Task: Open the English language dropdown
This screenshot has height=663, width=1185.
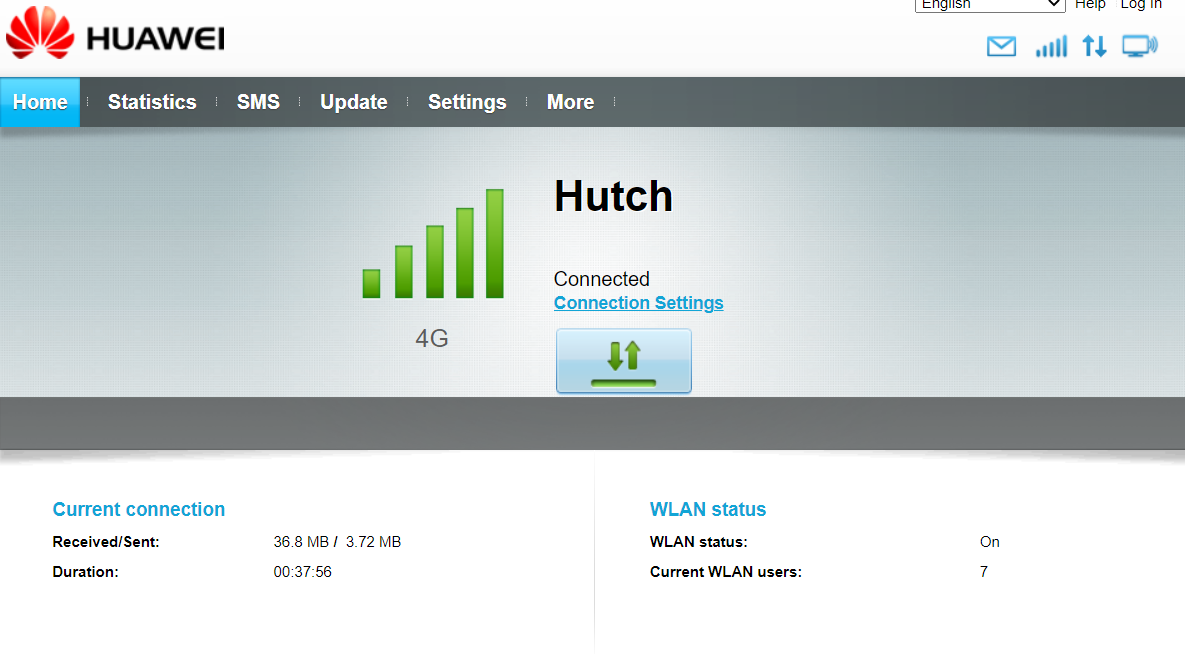Action: [x=990, y=5]
